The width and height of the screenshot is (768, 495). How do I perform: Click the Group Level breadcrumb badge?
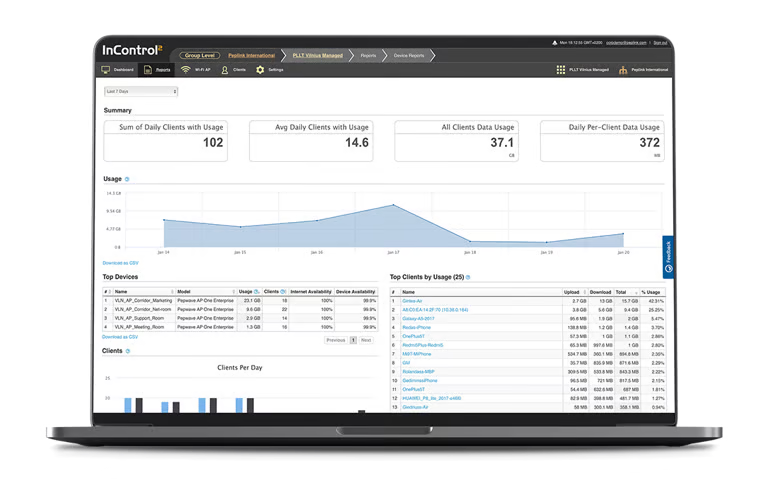coord(200,55)
